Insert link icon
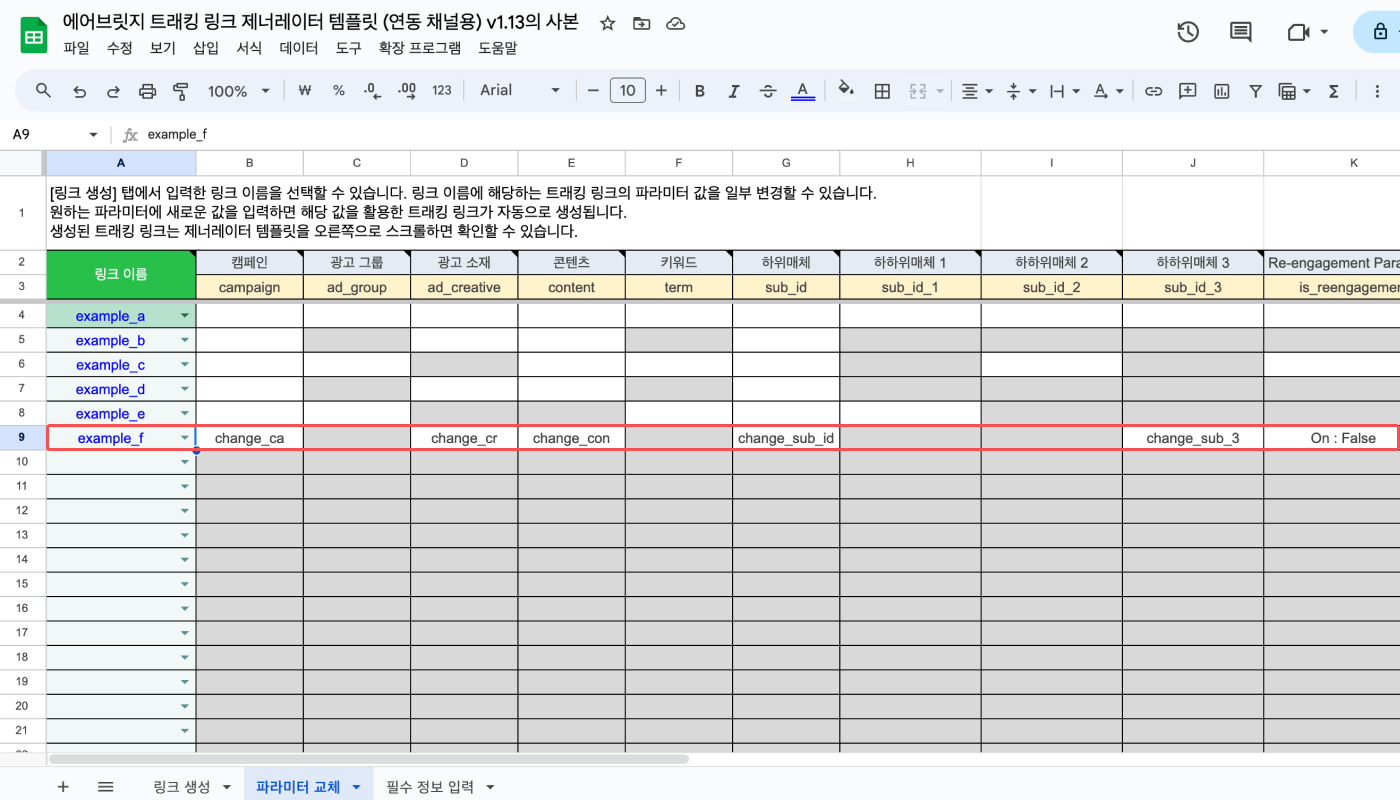 coord(1153,91)
